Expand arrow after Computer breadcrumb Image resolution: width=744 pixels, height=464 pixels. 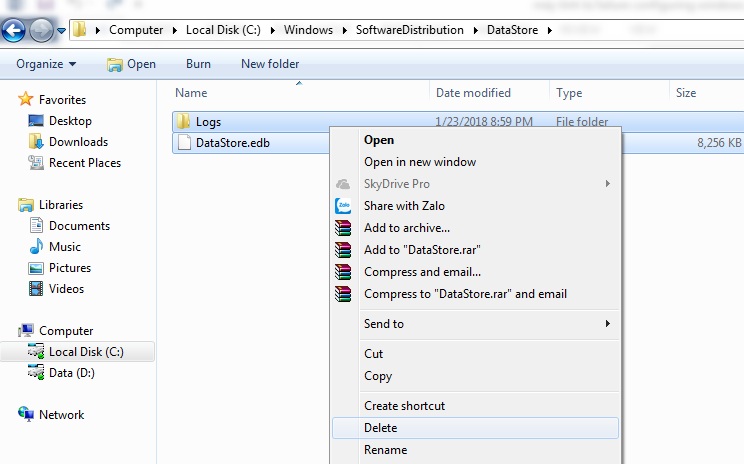[175, 30]
